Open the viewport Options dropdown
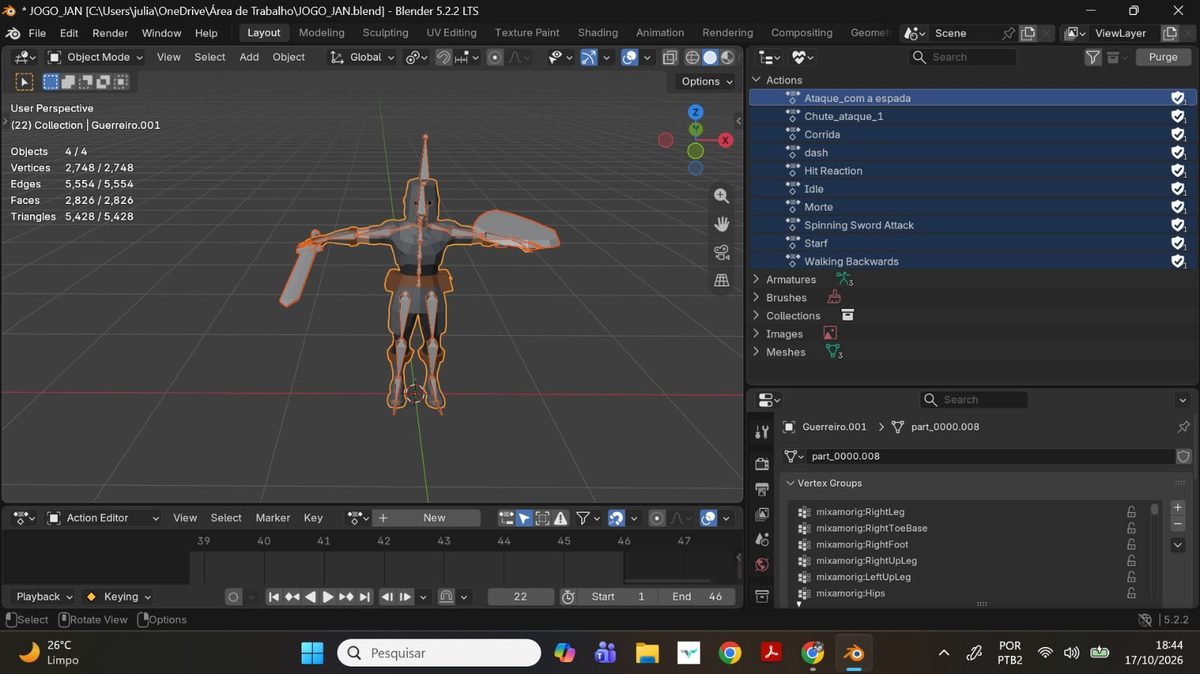Image resolution: width=1200 pixels, height=674 pixels. [707, 82]
